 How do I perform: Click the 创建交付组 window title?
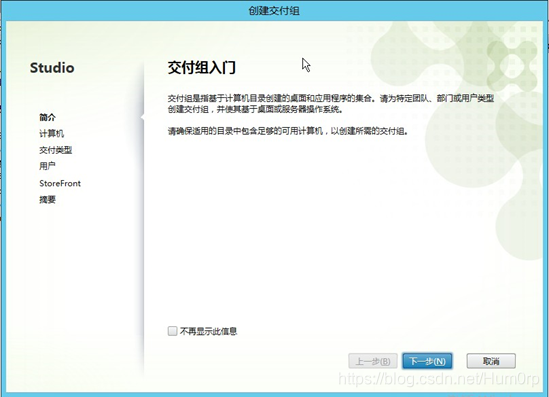click(274, 11)
